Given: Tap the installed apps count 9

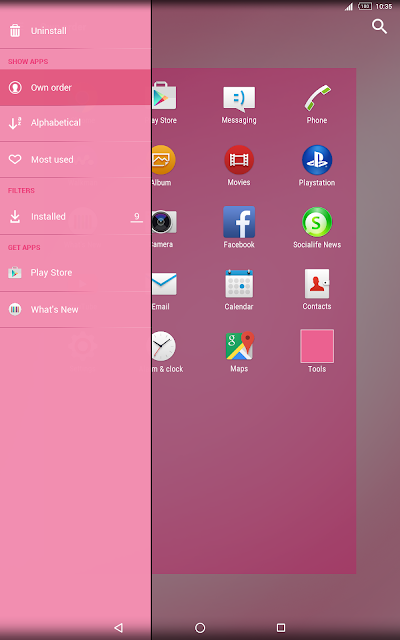Looking at the screenshot, I should pos(137,217).
